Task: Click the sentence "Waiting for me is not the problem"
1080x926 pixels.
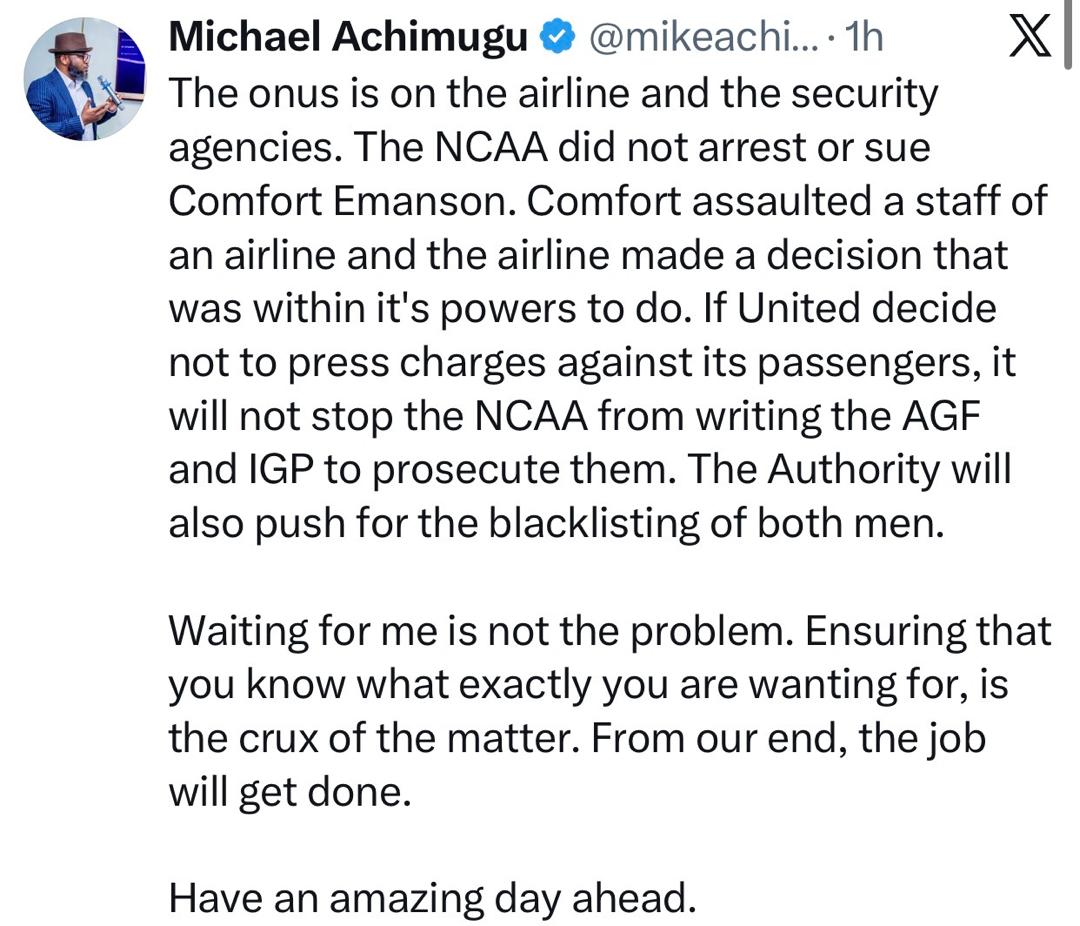Action: pyautogui.click(x=480, y=632)
